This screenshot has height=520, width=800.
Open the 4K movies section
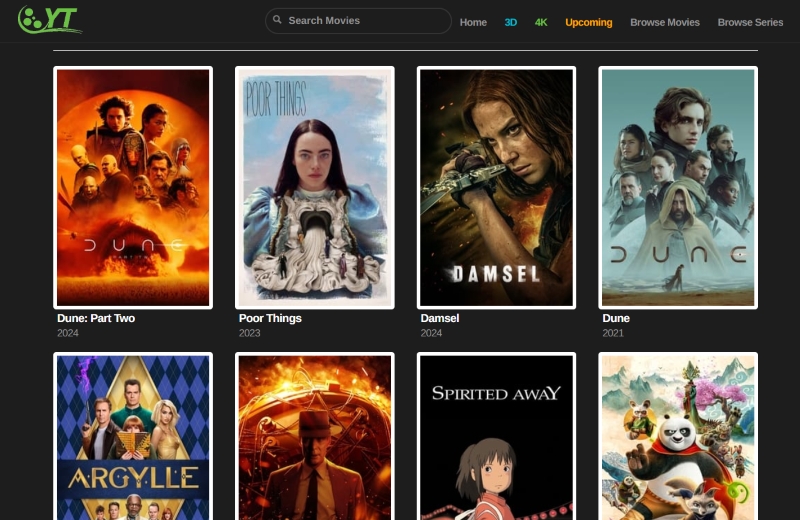click(x=541, y=22)
